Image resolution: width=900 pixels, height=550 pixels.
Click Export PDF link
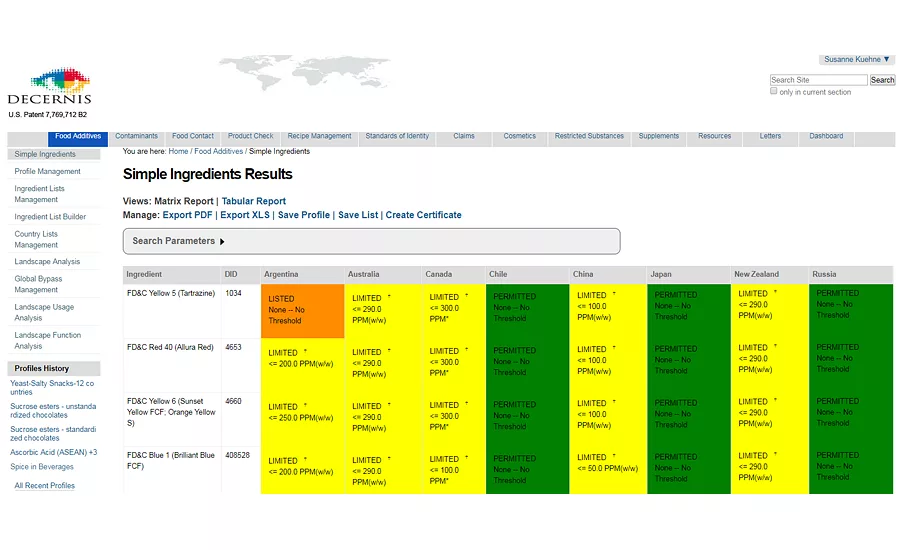[x=187, y=215]
